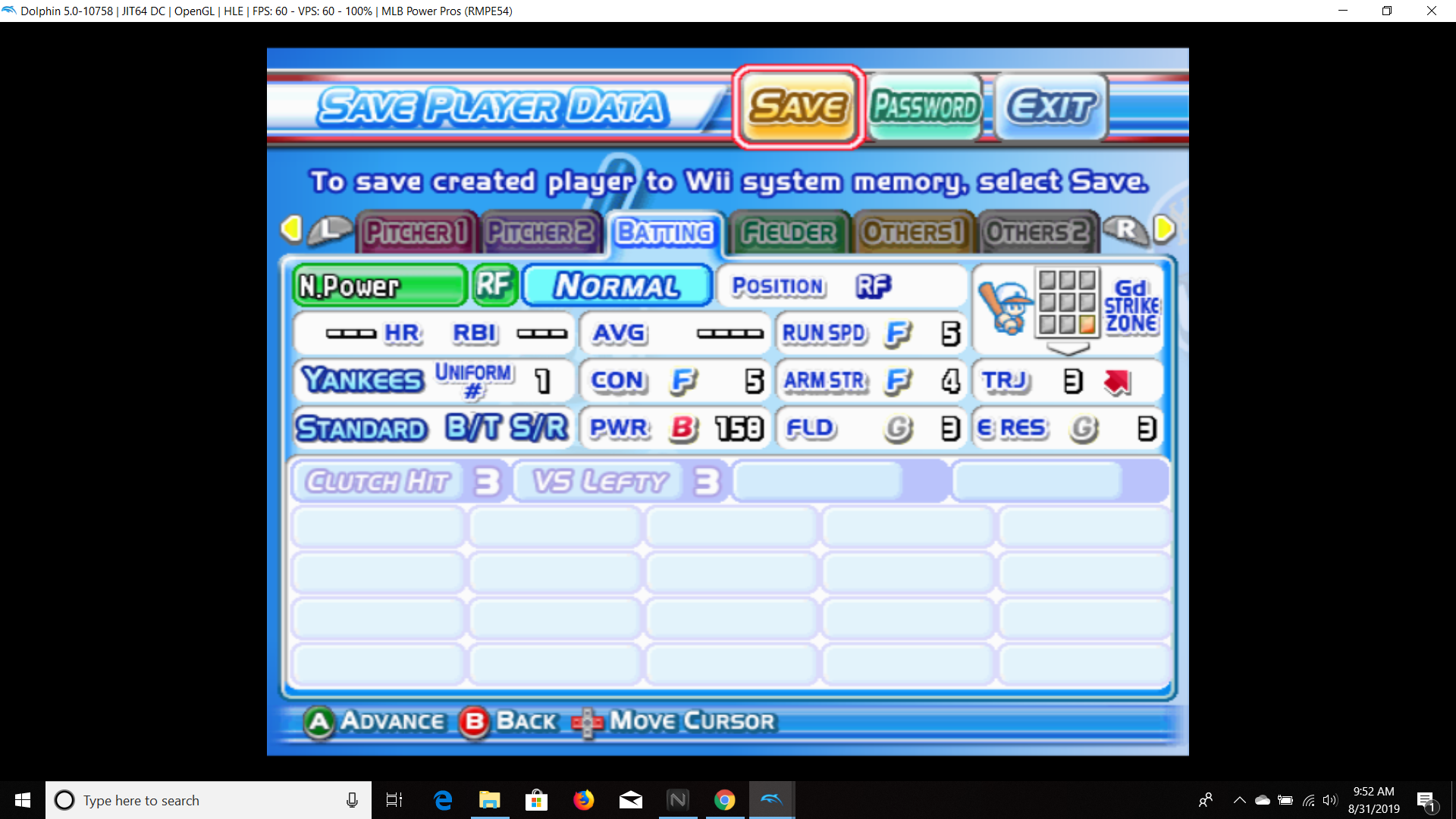Click the Position RF field

click(x=842, y=286)
